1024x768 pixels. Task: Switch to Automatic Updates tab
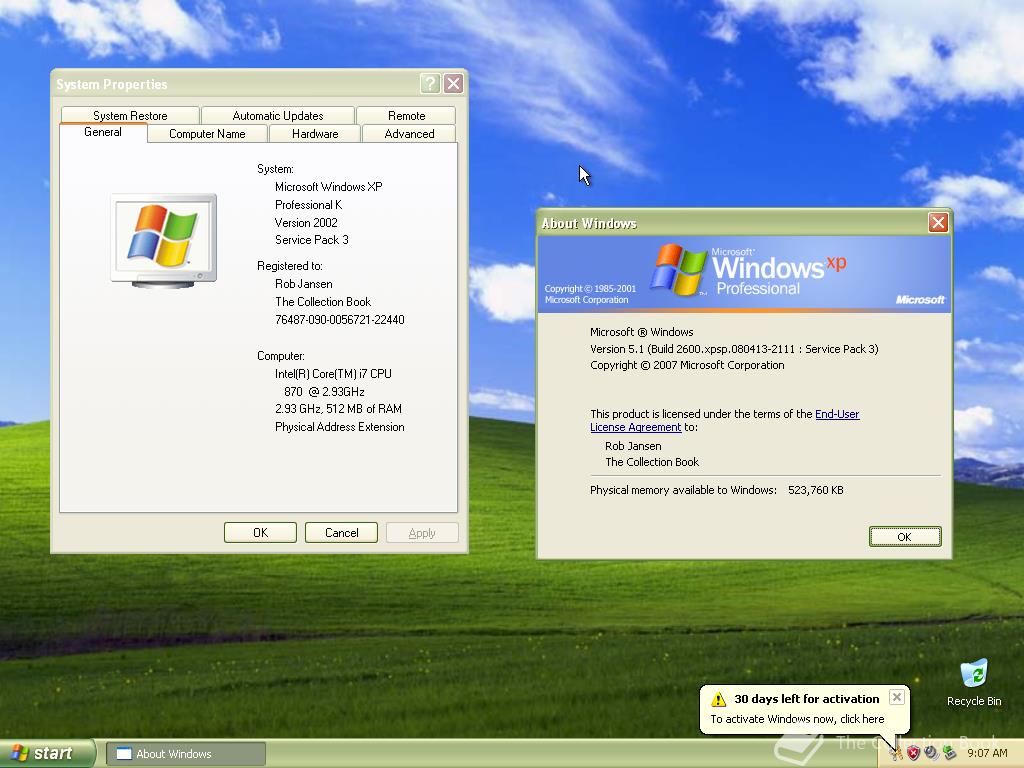point(278,115)
